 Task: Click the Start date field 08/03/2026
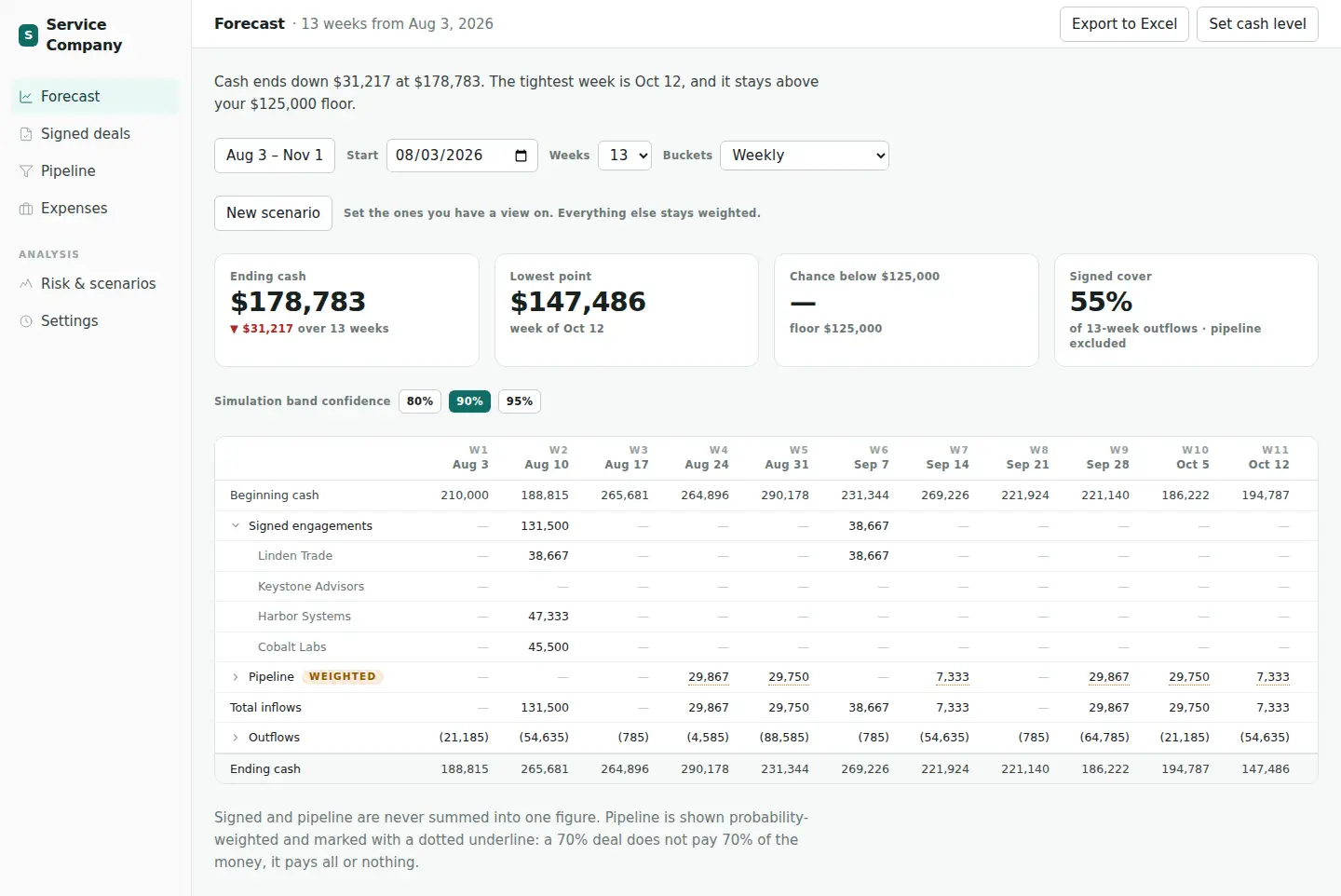click(462, 156)
